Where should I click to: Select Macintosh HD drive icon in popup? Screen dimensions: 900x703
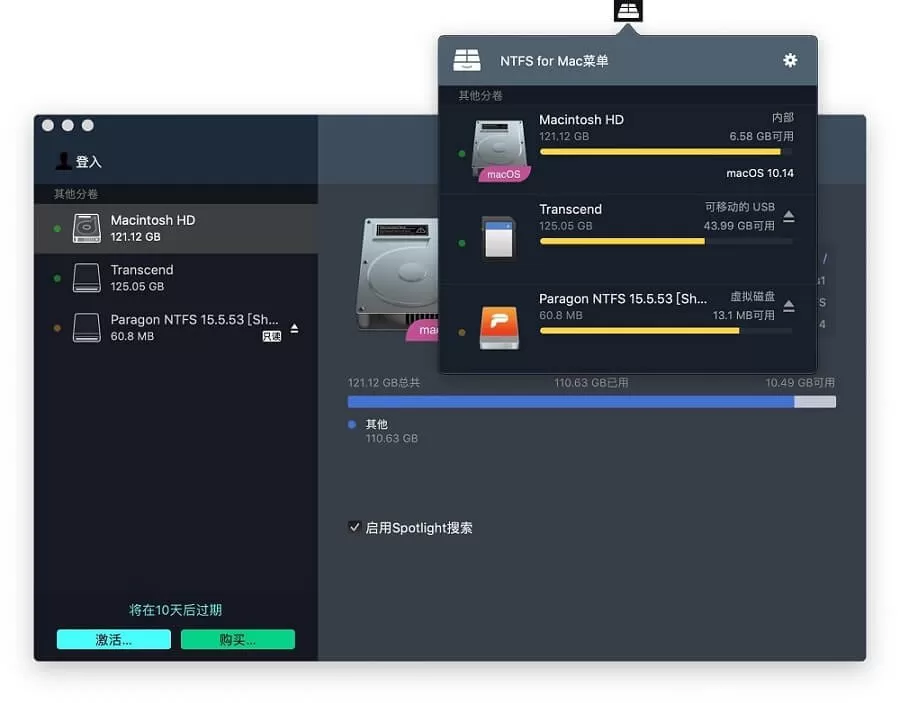(499, 150)
